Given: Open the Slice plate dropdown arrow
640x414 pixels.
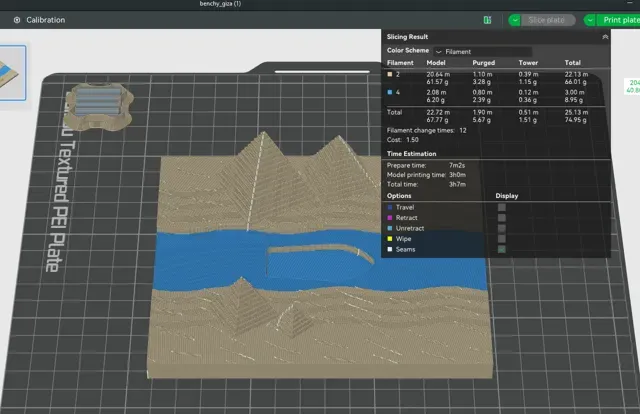Looking at the screenshot, I should coord(515,20).
